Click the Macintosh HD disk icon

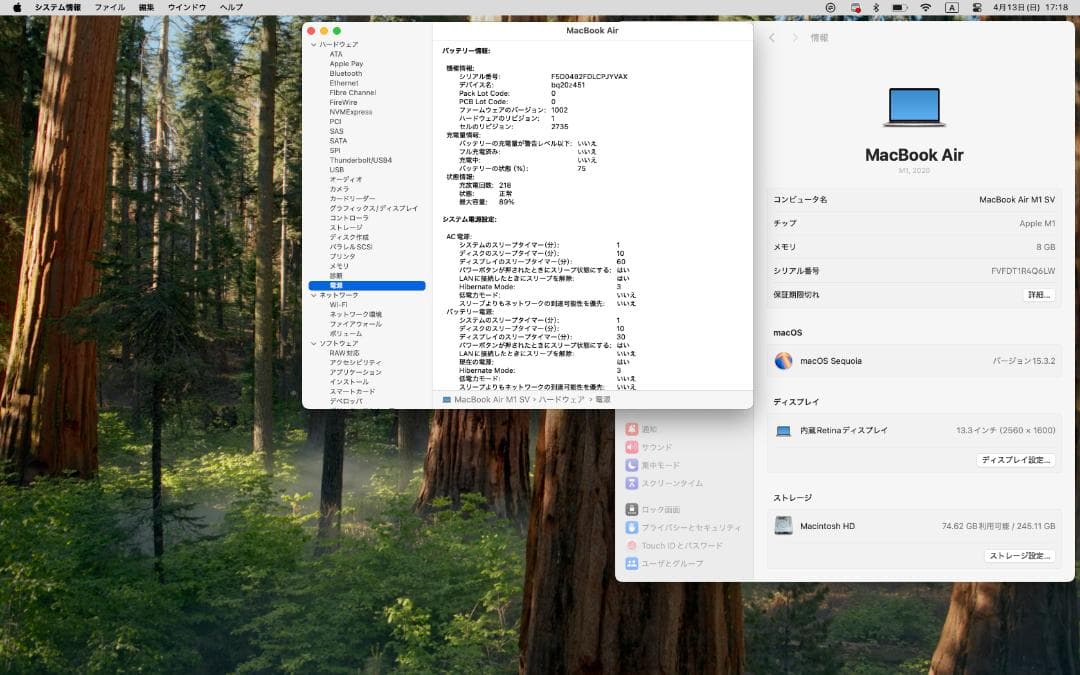click(783, 526)
